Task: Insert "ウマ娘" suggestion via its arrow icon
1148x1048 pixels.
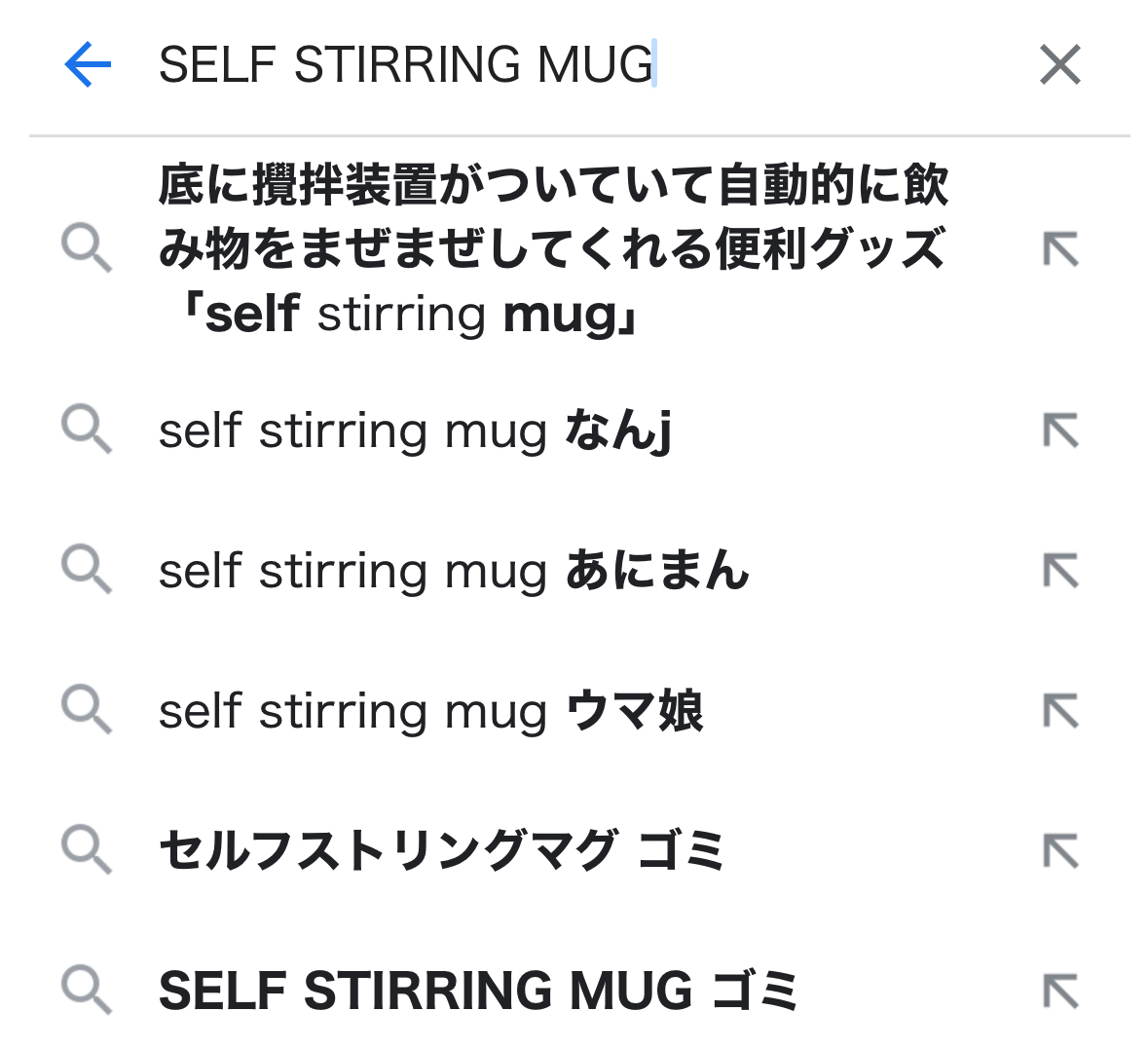Action: pyautogui.click(x=1060, y=711)
